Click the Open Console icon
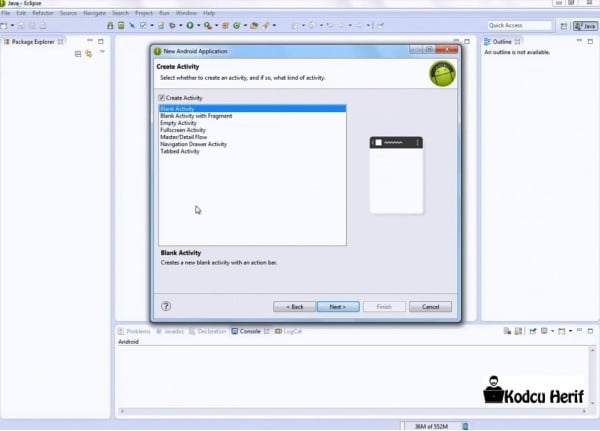 [x=562, y=331]
